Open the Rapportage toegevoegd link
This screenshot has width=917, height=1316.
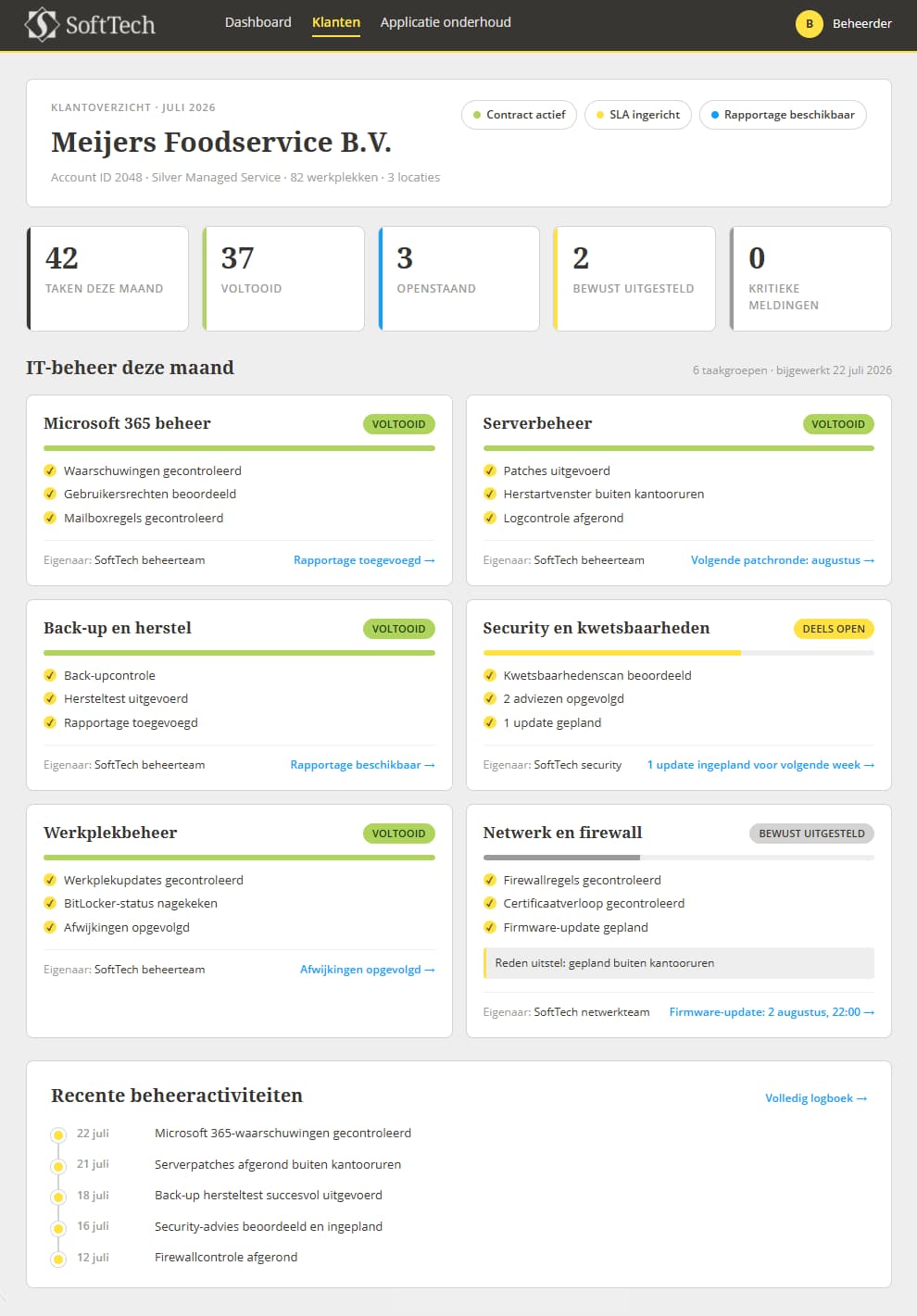click(364, 560)
